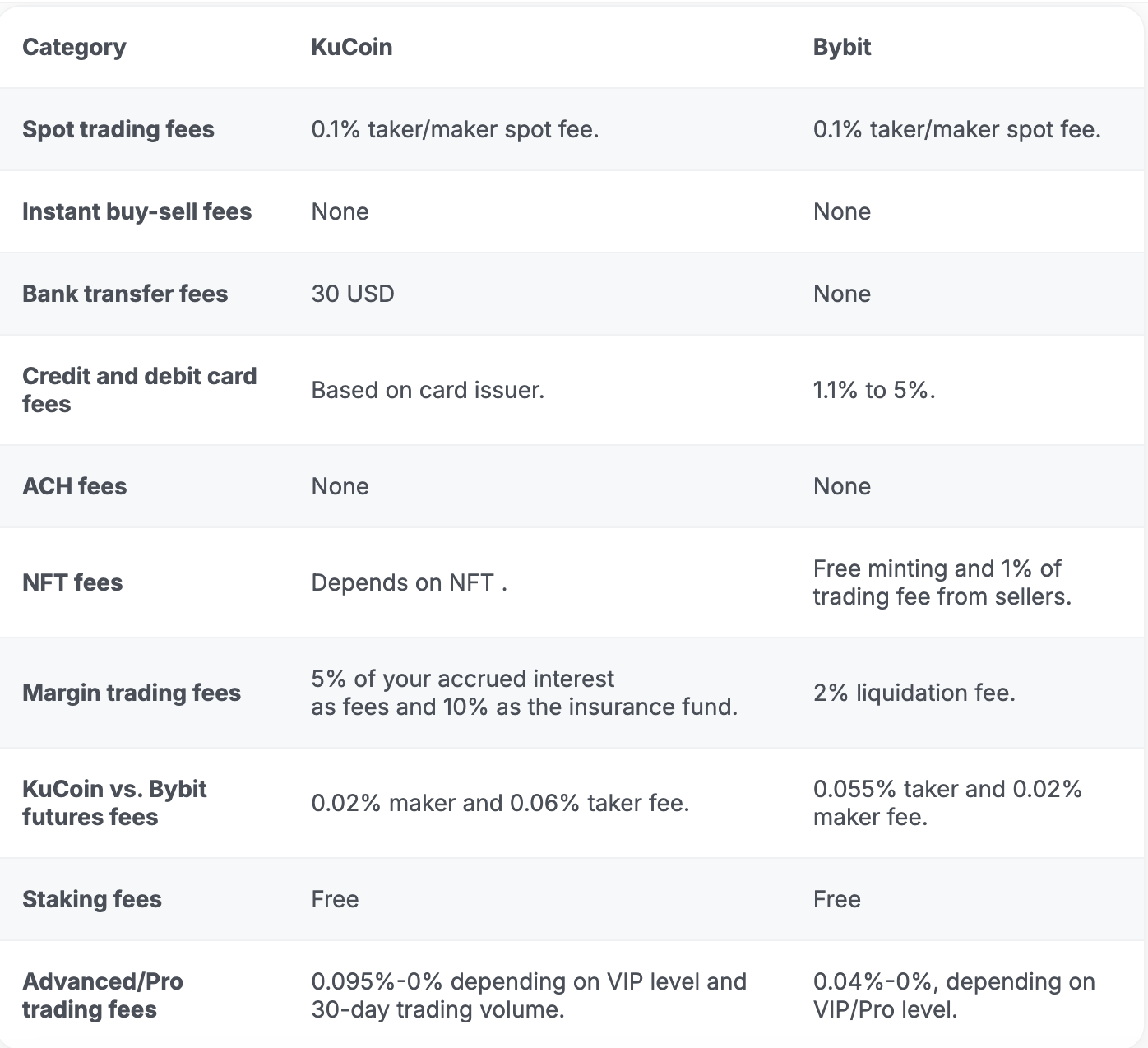Click the NFT fees row label

pos(72,582)
